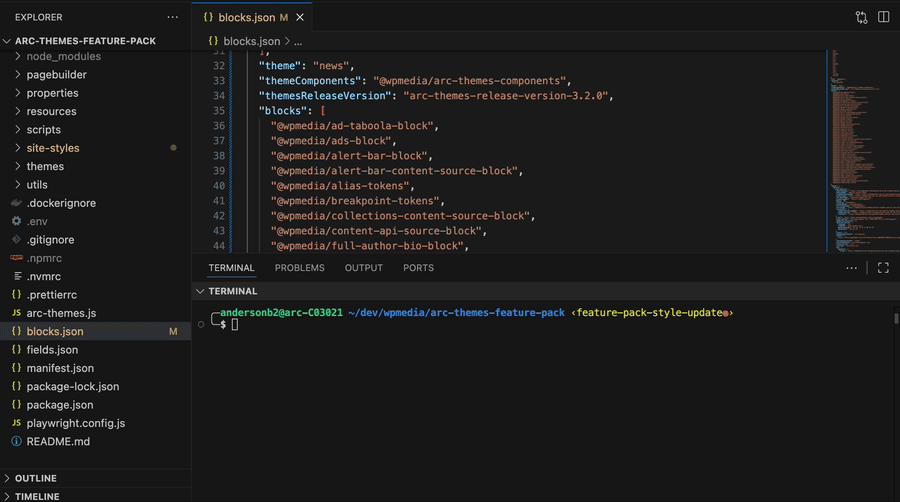Expand the pagebuilder folder
This screenshot has height=502, width=900.
tap(17, 75)
